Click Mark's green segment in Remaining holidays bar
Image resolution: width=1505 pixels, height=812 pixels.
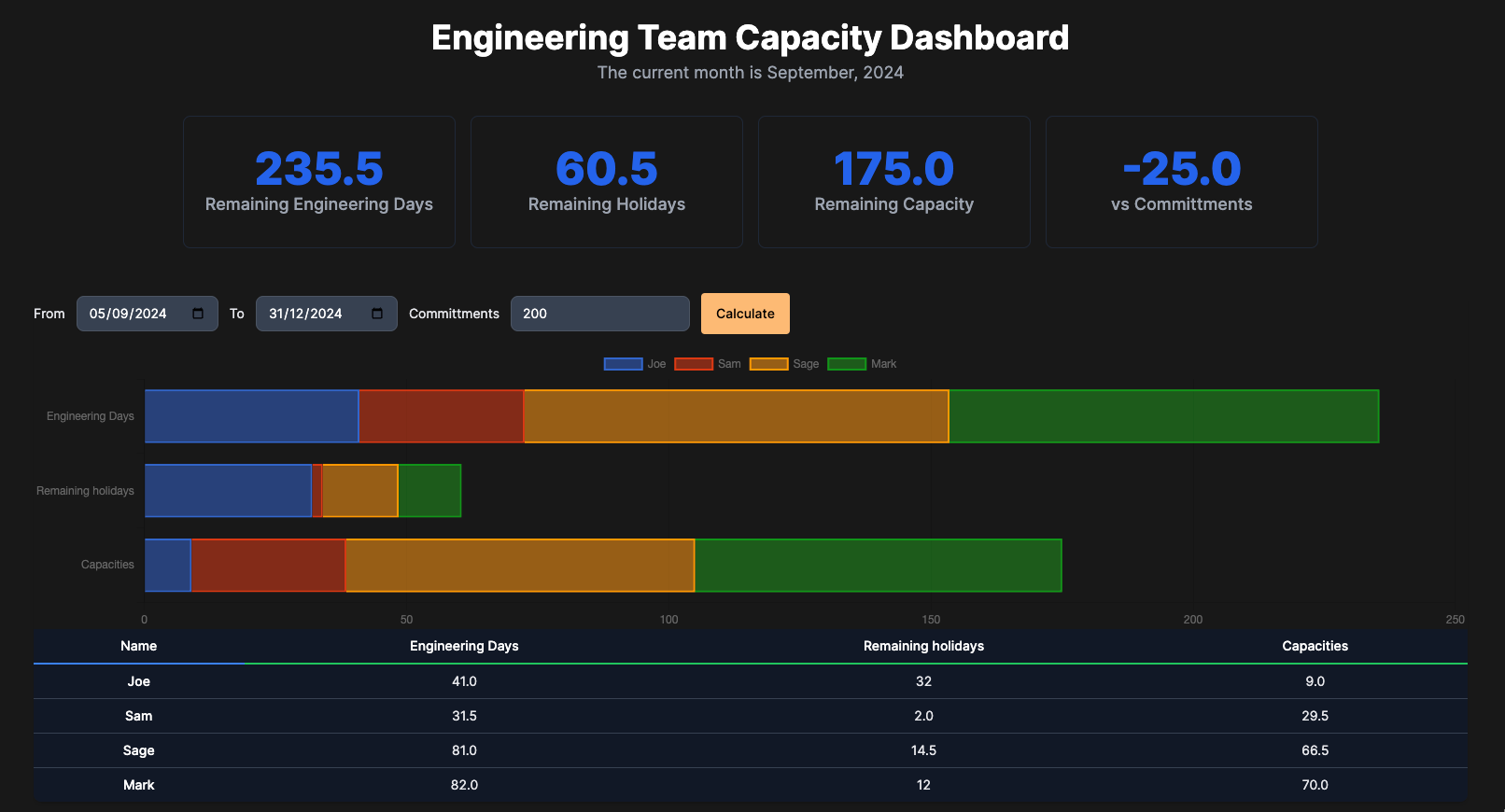(429, 491)
